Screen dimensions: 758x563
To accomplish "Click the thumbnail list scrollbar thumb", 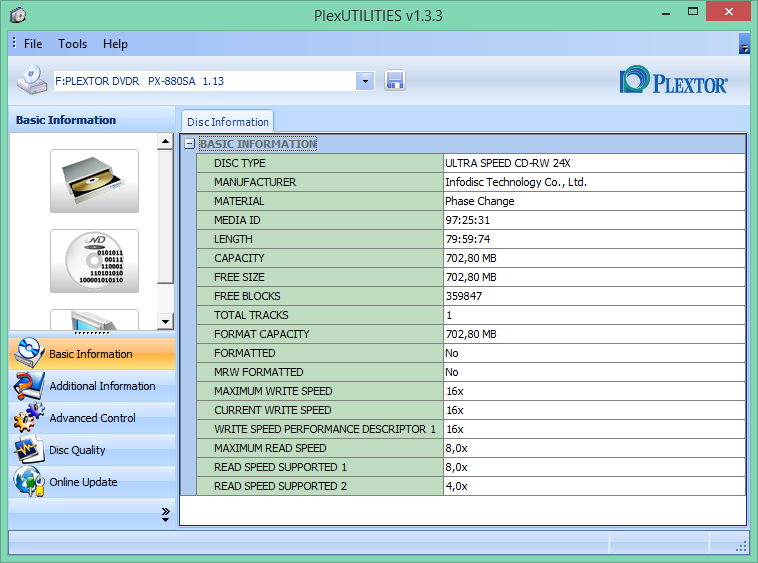I will (165, 217).
